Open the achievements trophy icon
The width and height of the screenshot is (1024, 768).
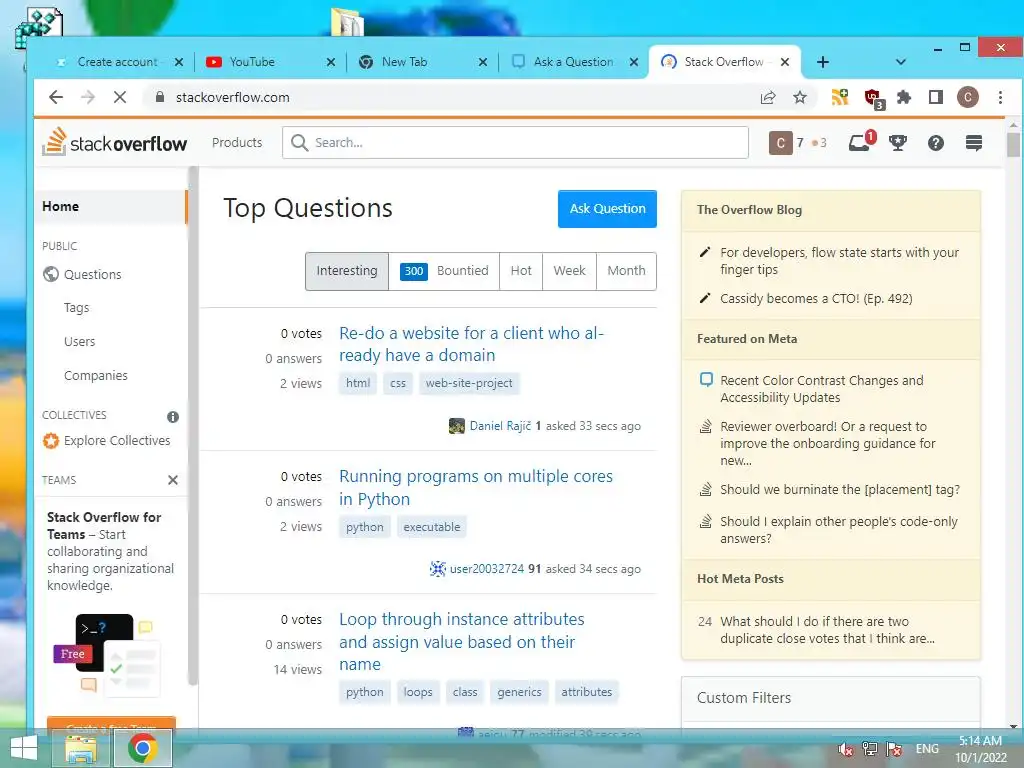(898, 142)
